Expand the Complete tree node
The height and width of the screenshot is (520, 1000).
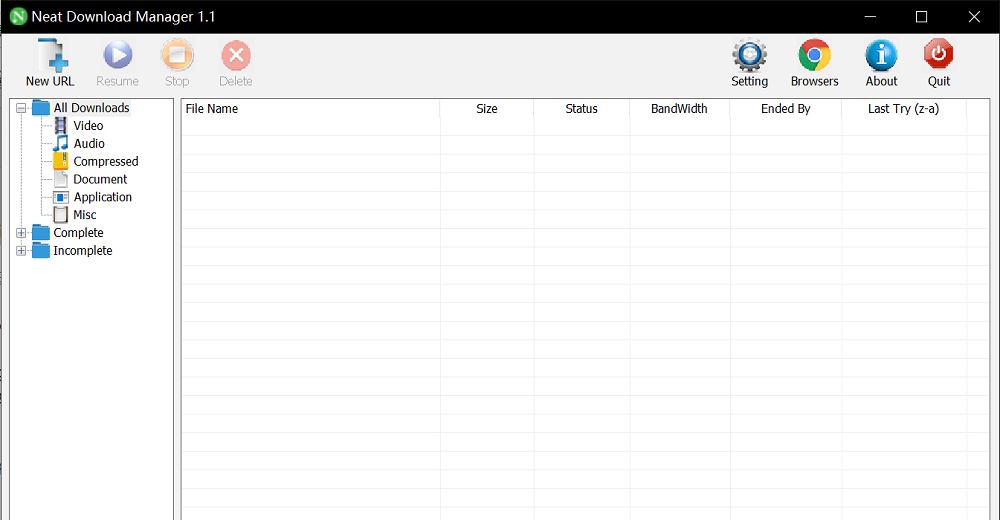coord(21,233)
